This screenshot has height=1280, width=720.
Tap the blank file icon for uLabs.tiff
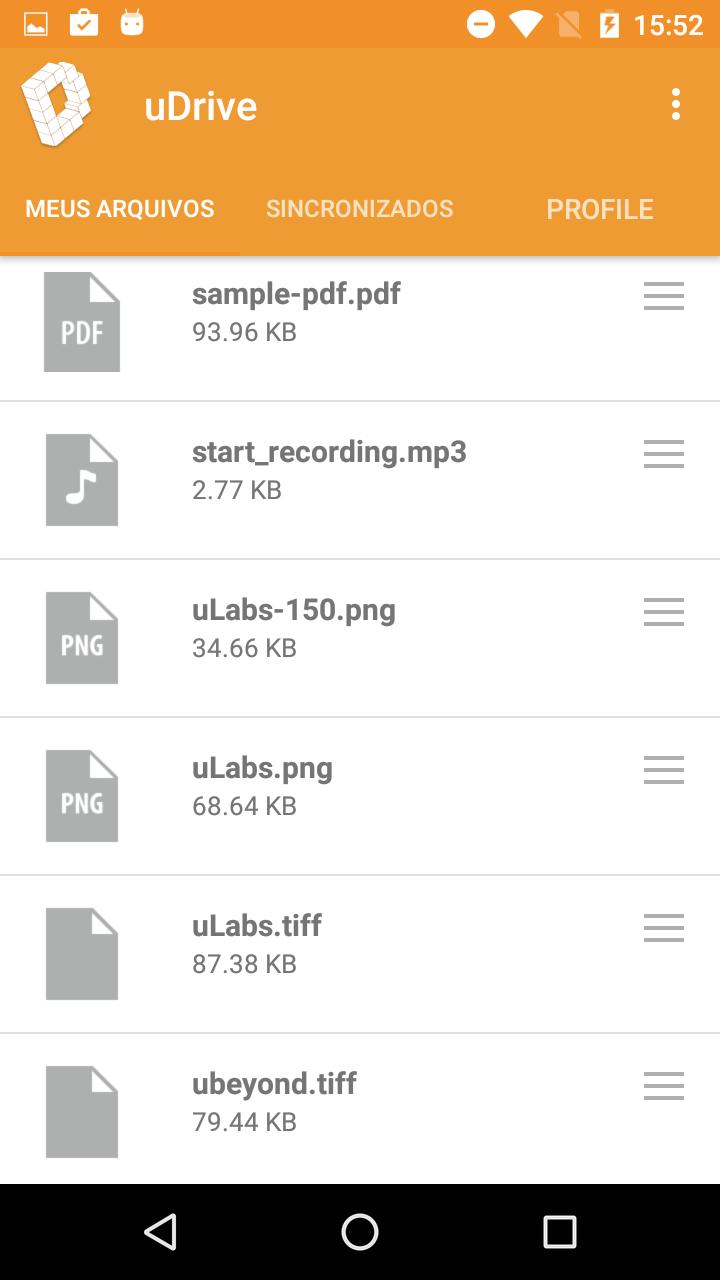82,954
